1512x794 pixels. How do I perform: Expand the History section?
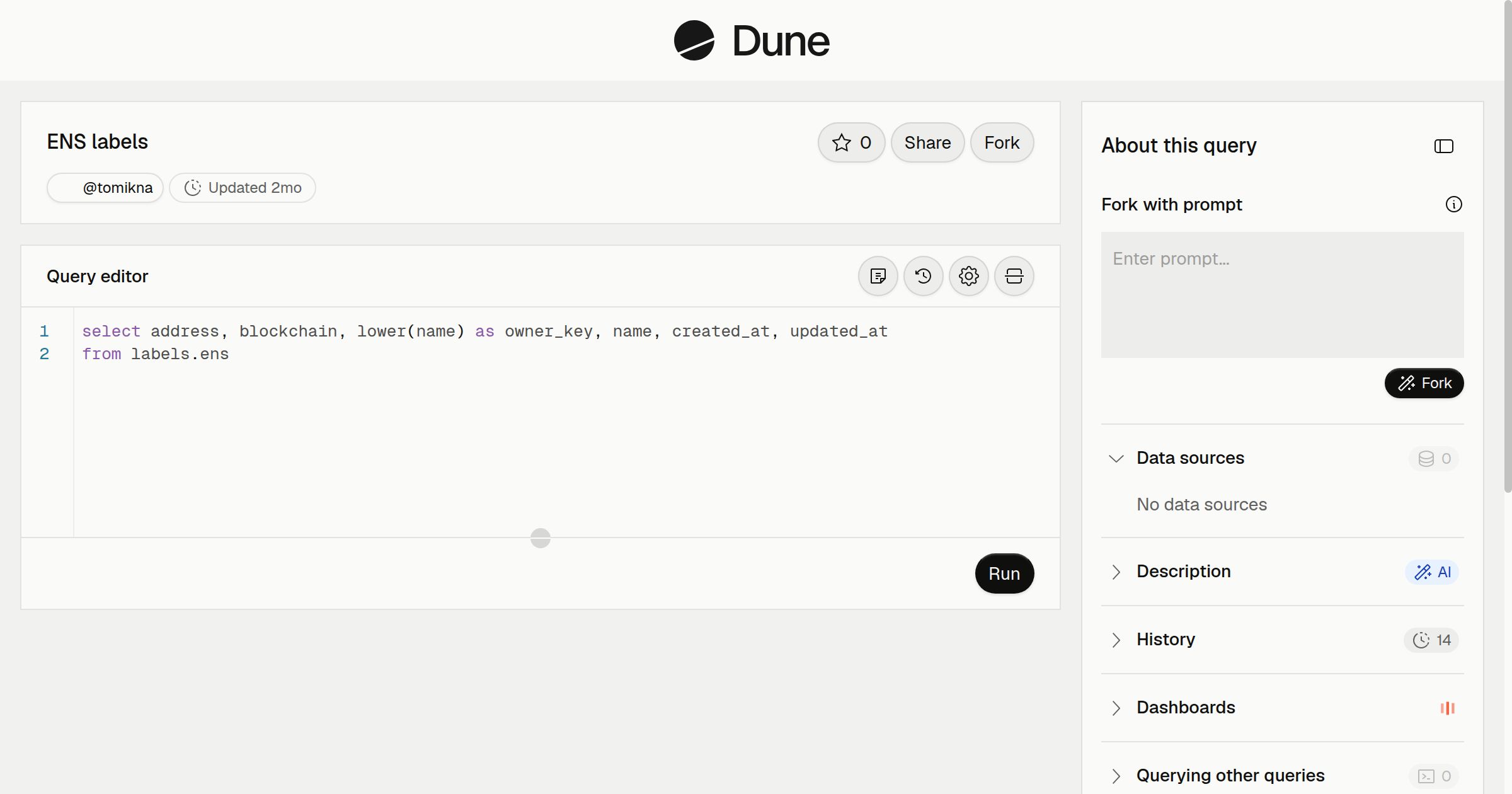(x=1116, y=640)
